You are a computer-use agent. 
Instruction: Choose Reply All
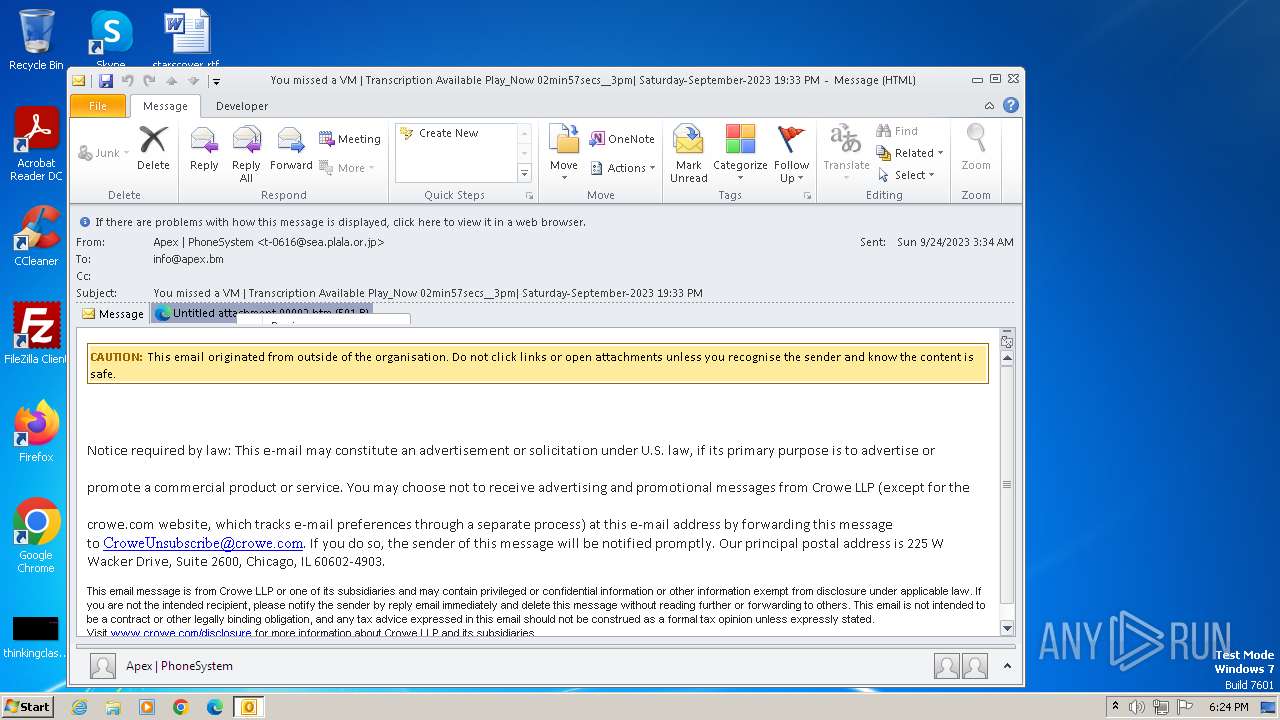246,154
